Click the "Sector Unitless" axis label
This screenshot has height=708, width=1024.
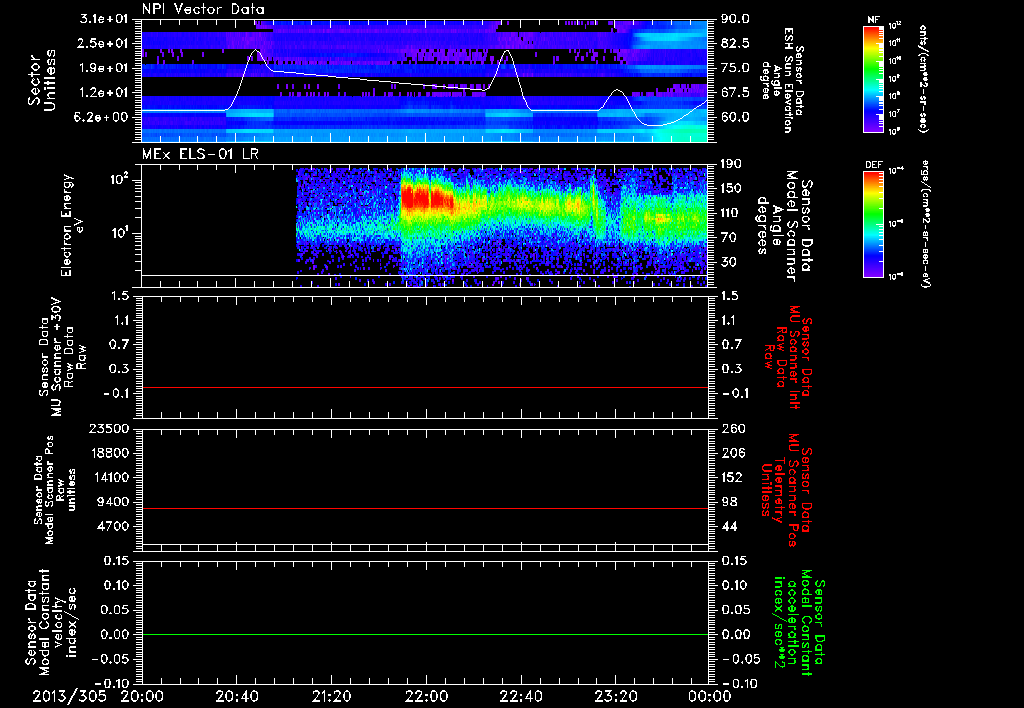tap(42, 80)
